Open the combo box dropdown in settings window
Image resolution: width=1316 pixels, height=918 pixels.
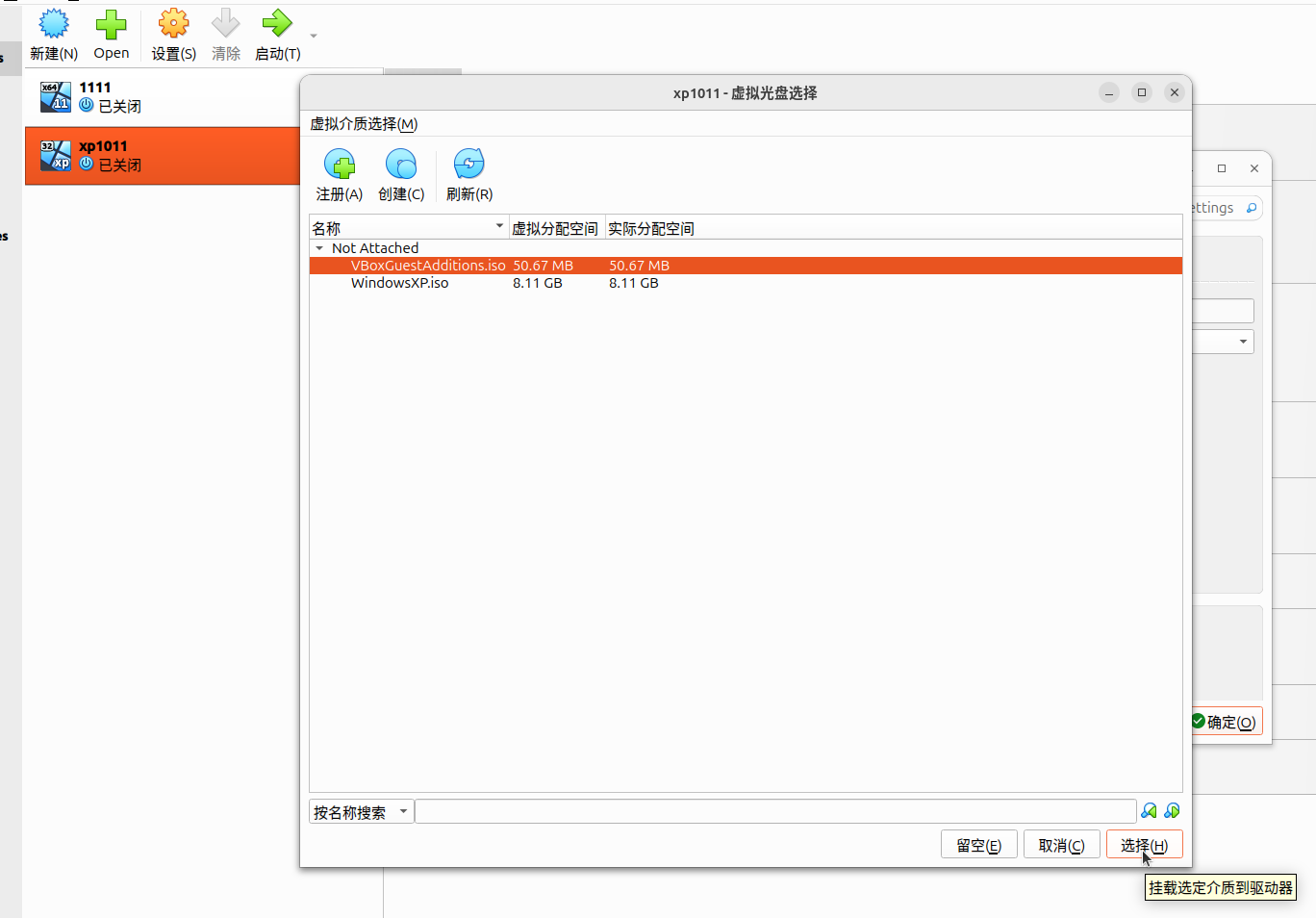1243,342
